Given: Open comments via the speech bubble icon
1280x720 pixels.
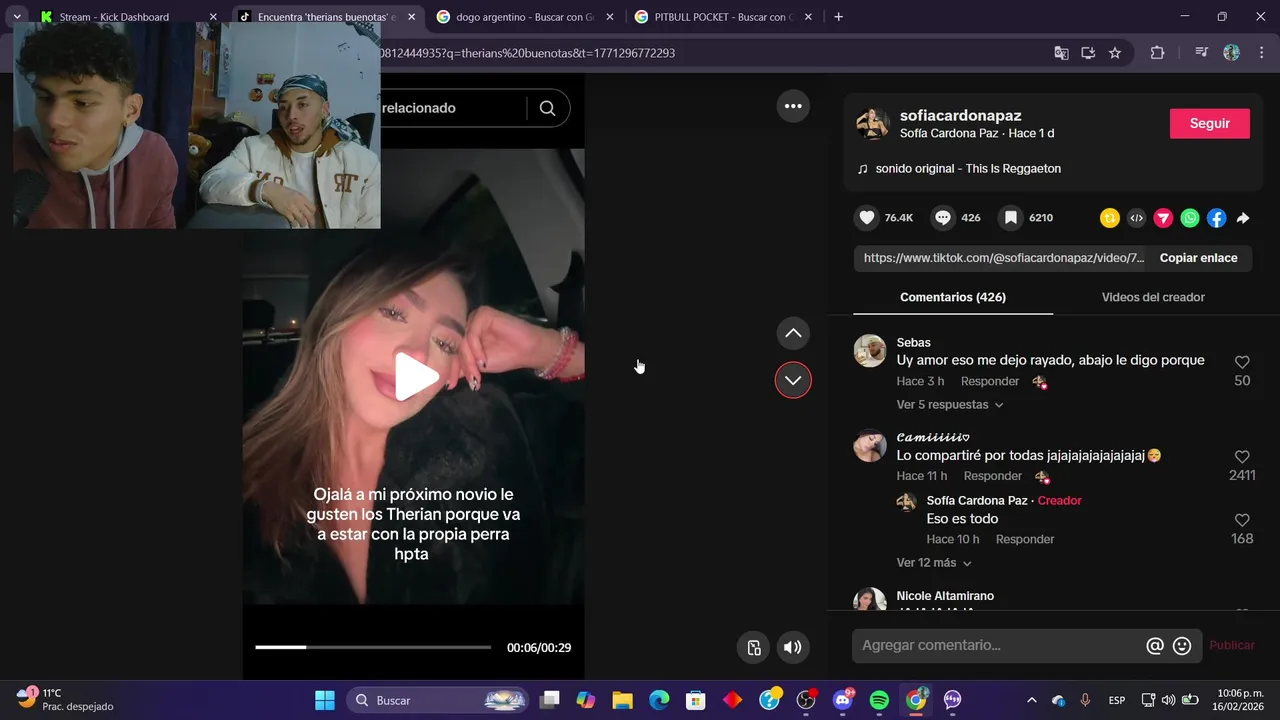Looking at the screenshot, I should pyautogui.click(x=943, y=218).
